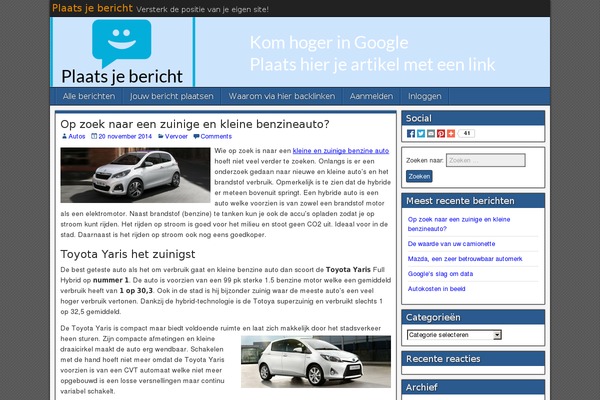Open recent post Mazda, een zeer betrouwbaar automerk
The height and width of the screenshot is (400, 600).
[x=465, y=259]
